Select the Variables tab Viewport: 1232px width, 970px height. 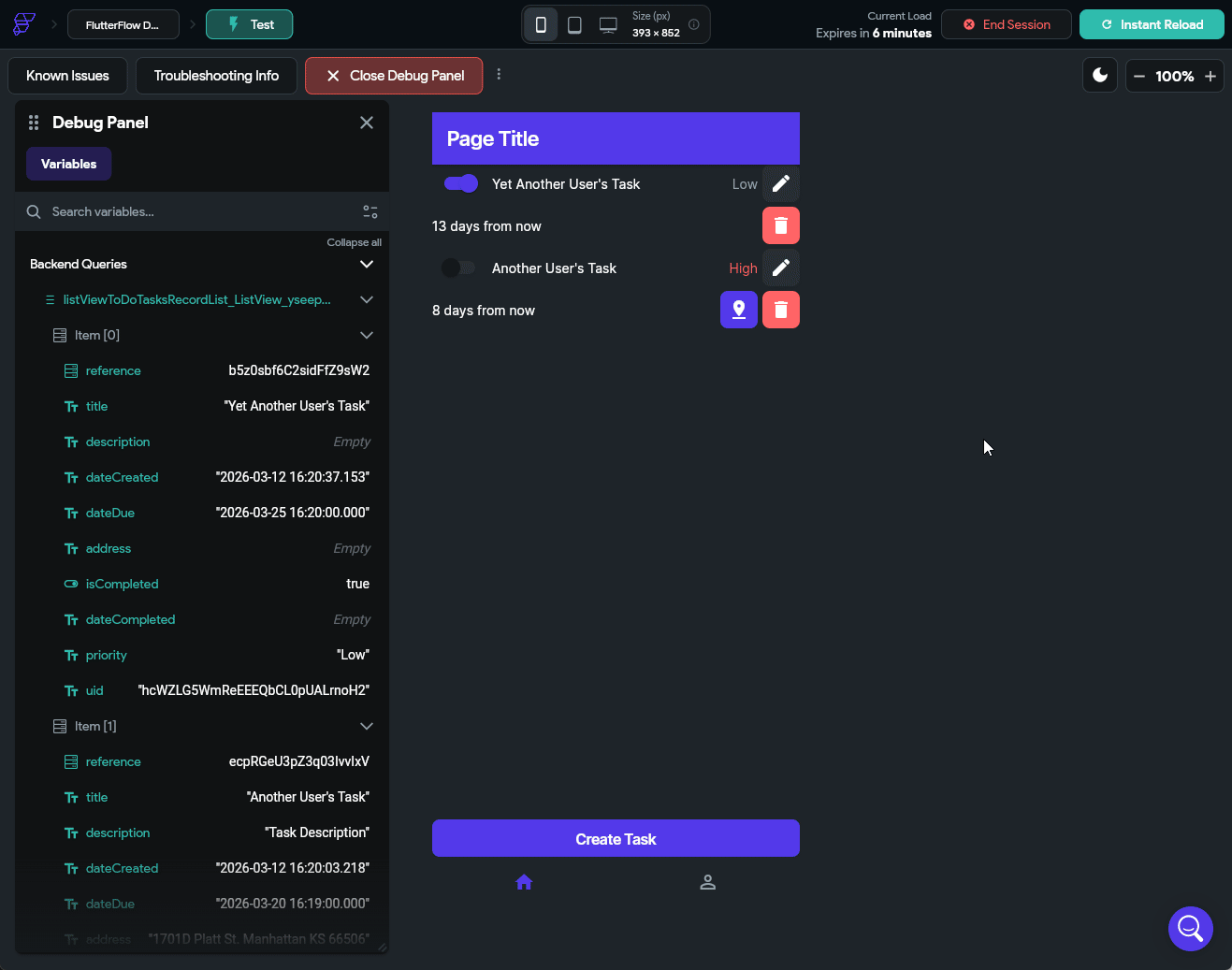(x=68, y=164)
